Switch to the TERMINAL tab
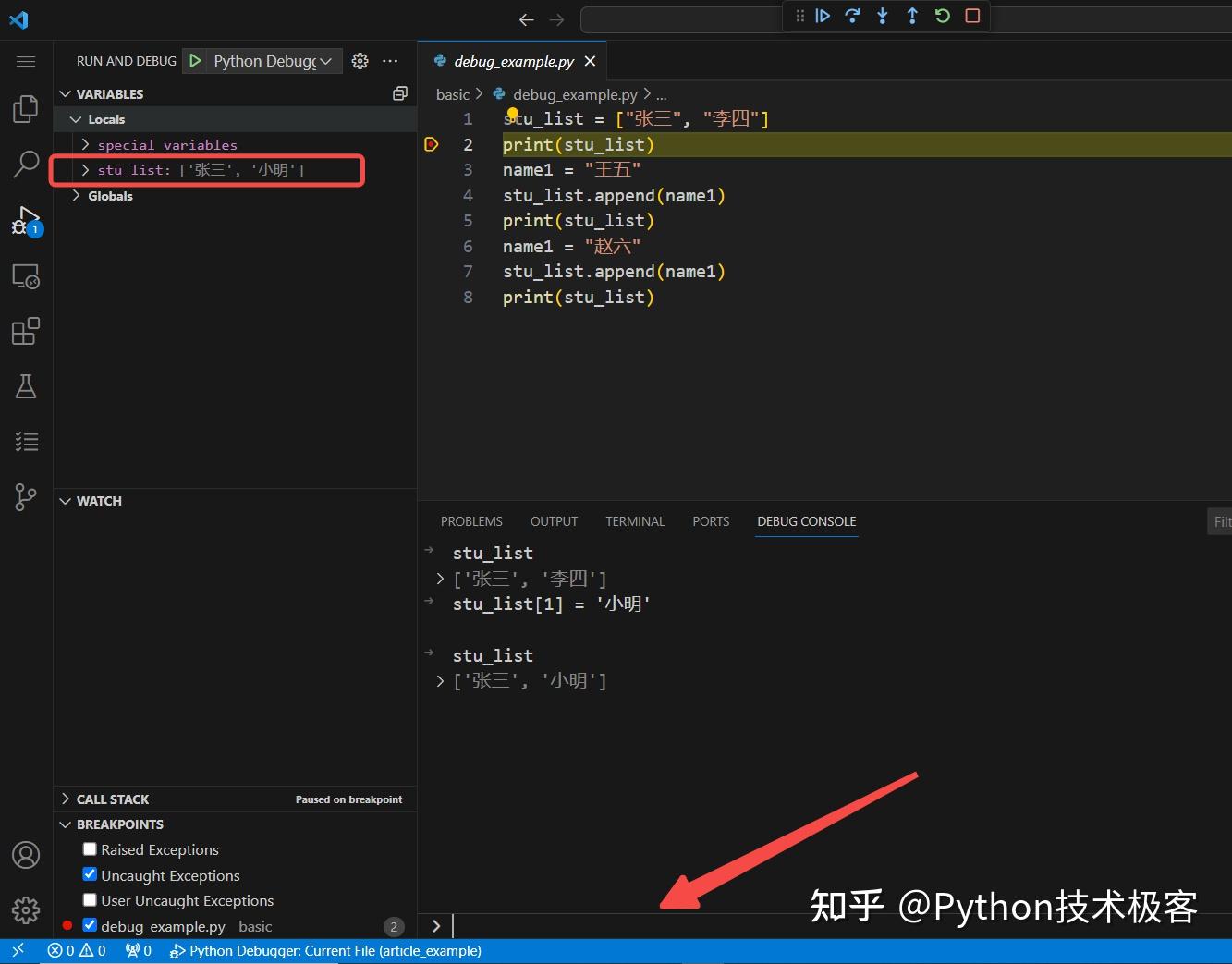Viewport: 1232px width, 964px height. (635, 520)
